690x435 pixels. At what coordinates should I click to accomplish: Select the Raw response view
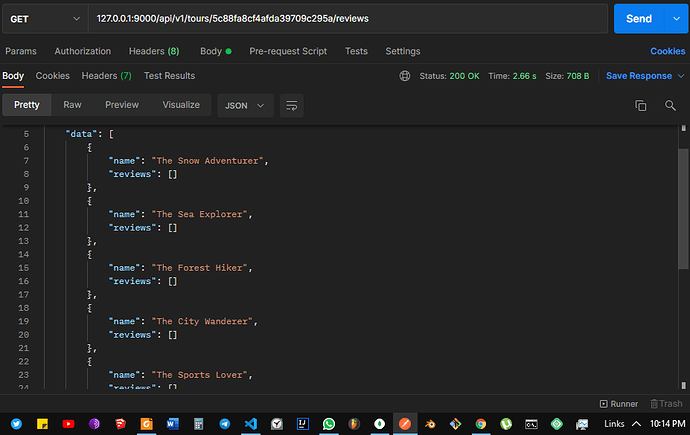pyautogui.click(x=72, y=105)
